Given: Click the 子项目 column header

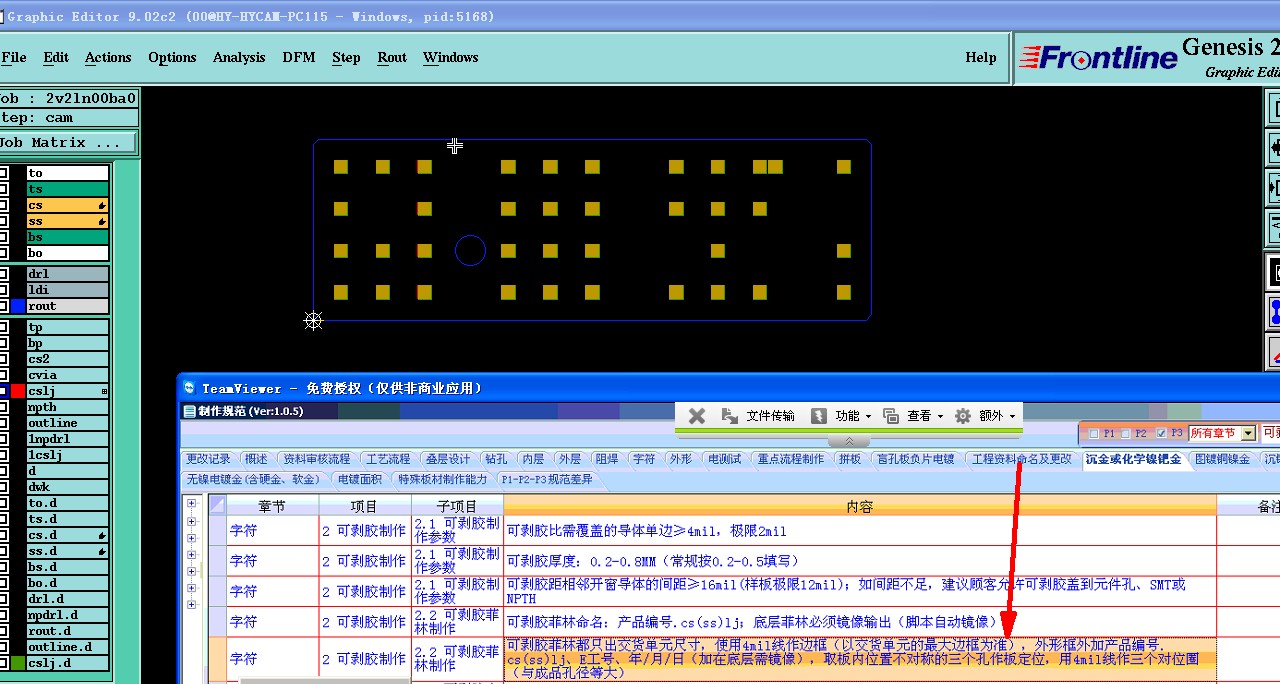Looking at the screenshot, I should coord(458,506).
